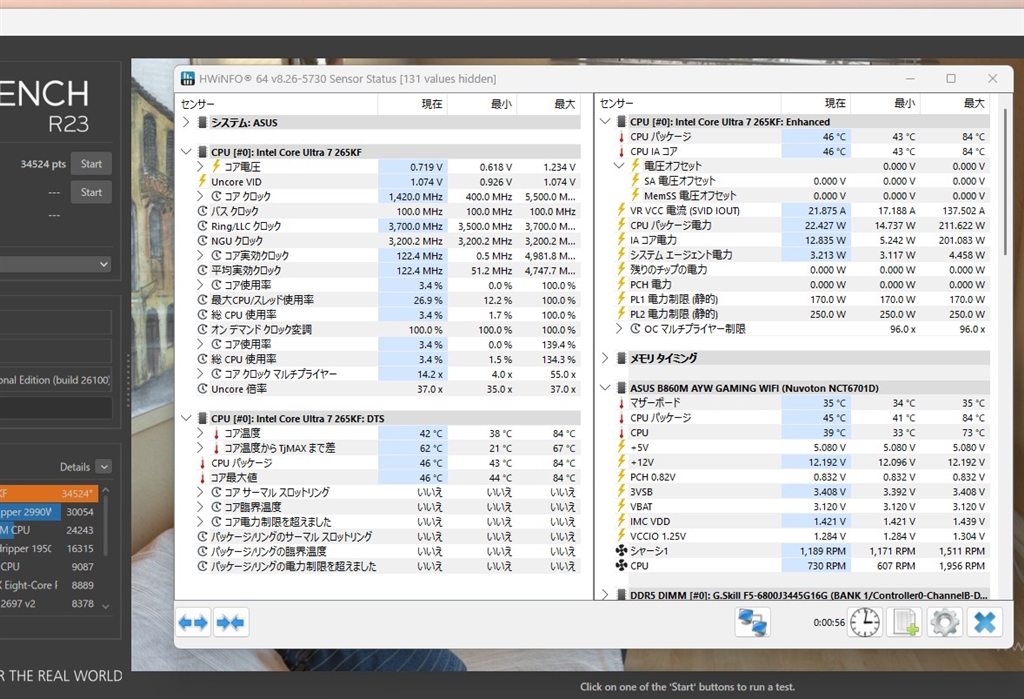Click the chip icon beside システム: ASUS
This screenshot has height=699, width=1024.
[202, 122]
